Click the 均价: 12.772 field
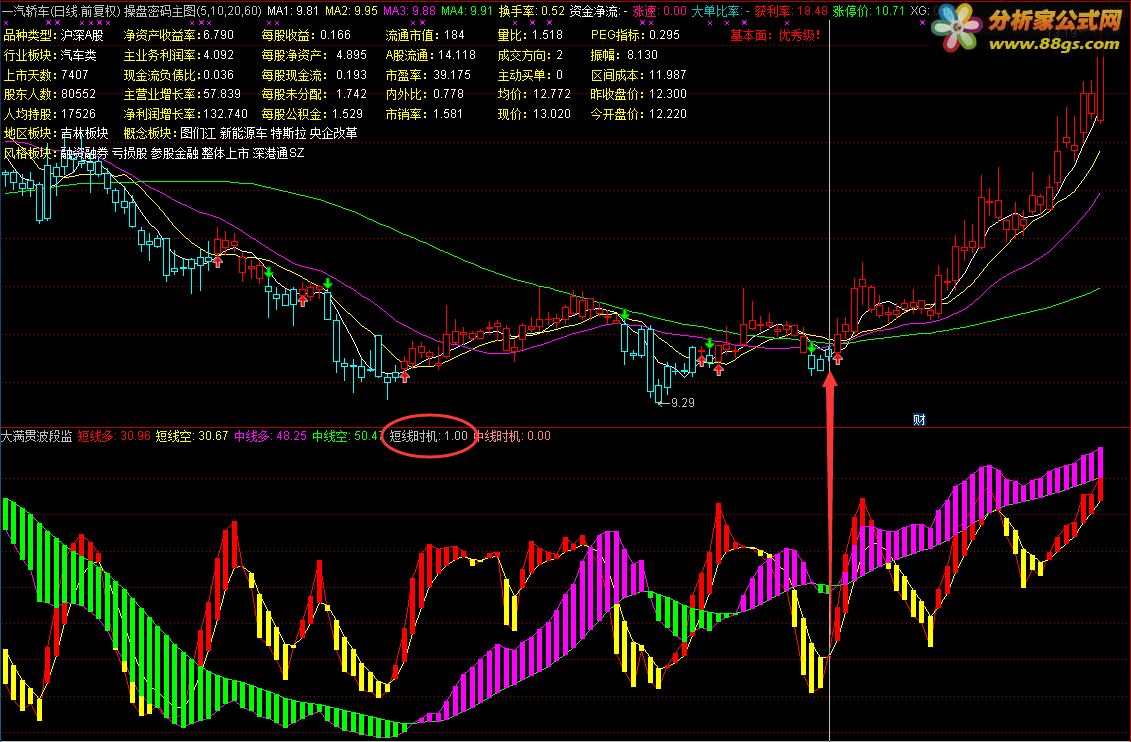1131x742 pixels. 534,94
